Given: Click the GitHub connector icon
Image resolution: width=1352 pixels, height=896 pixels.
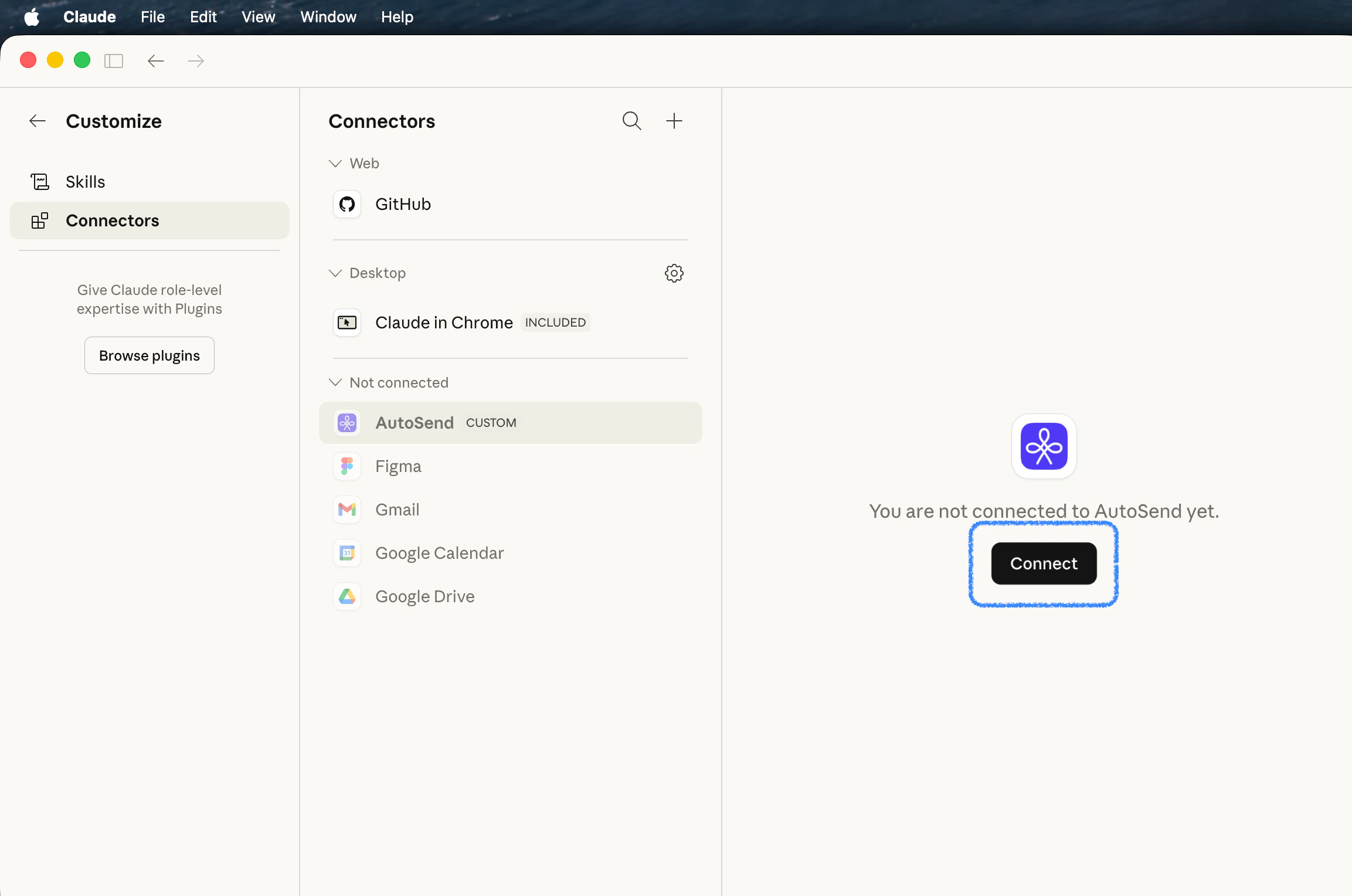Looking at the screenshot, I should (347, 205).
